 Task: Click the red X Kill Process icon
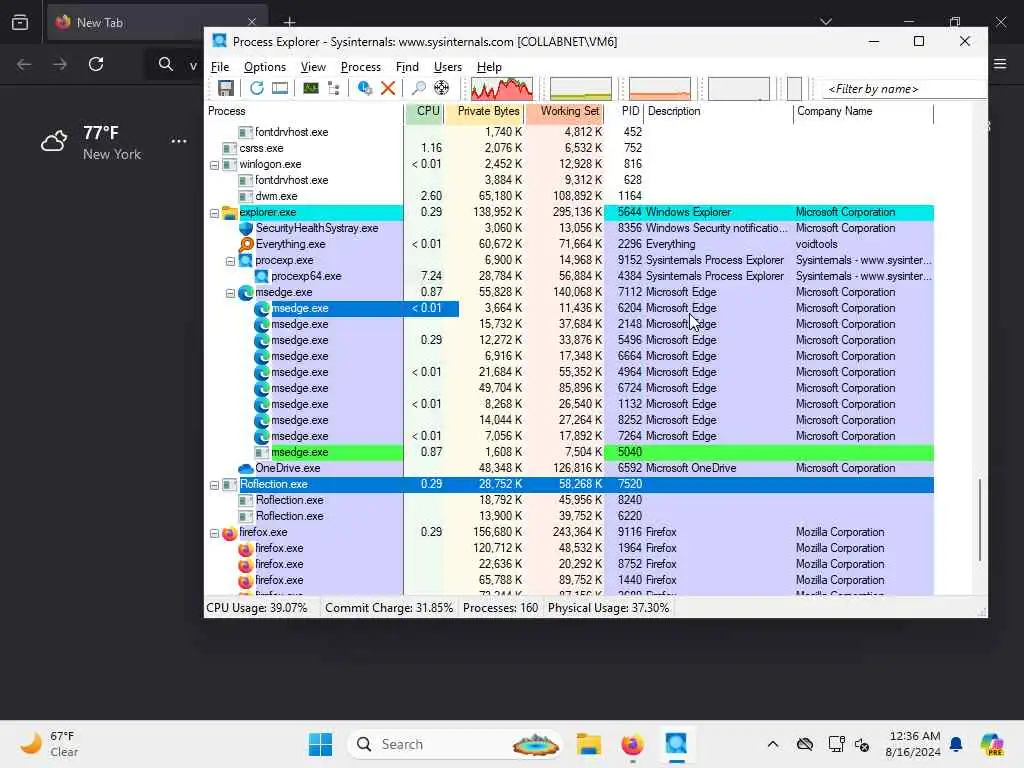tap(388, 88)
